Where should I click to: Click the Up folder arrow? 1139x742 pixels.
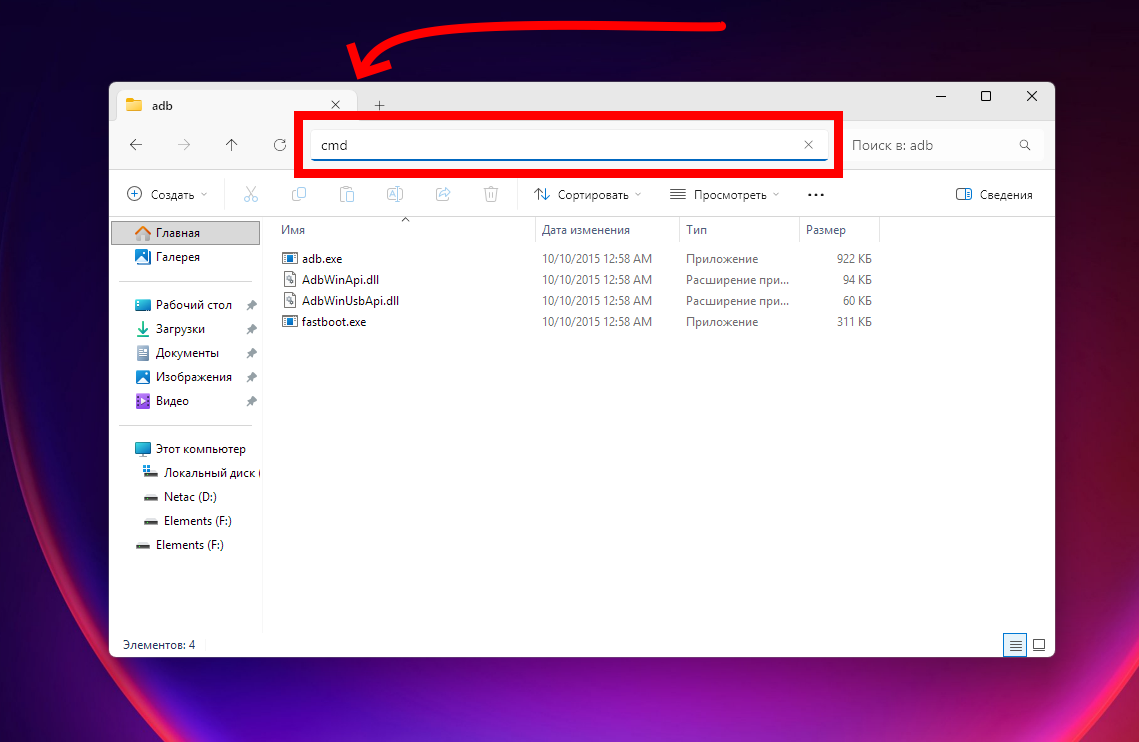point(232,145)
